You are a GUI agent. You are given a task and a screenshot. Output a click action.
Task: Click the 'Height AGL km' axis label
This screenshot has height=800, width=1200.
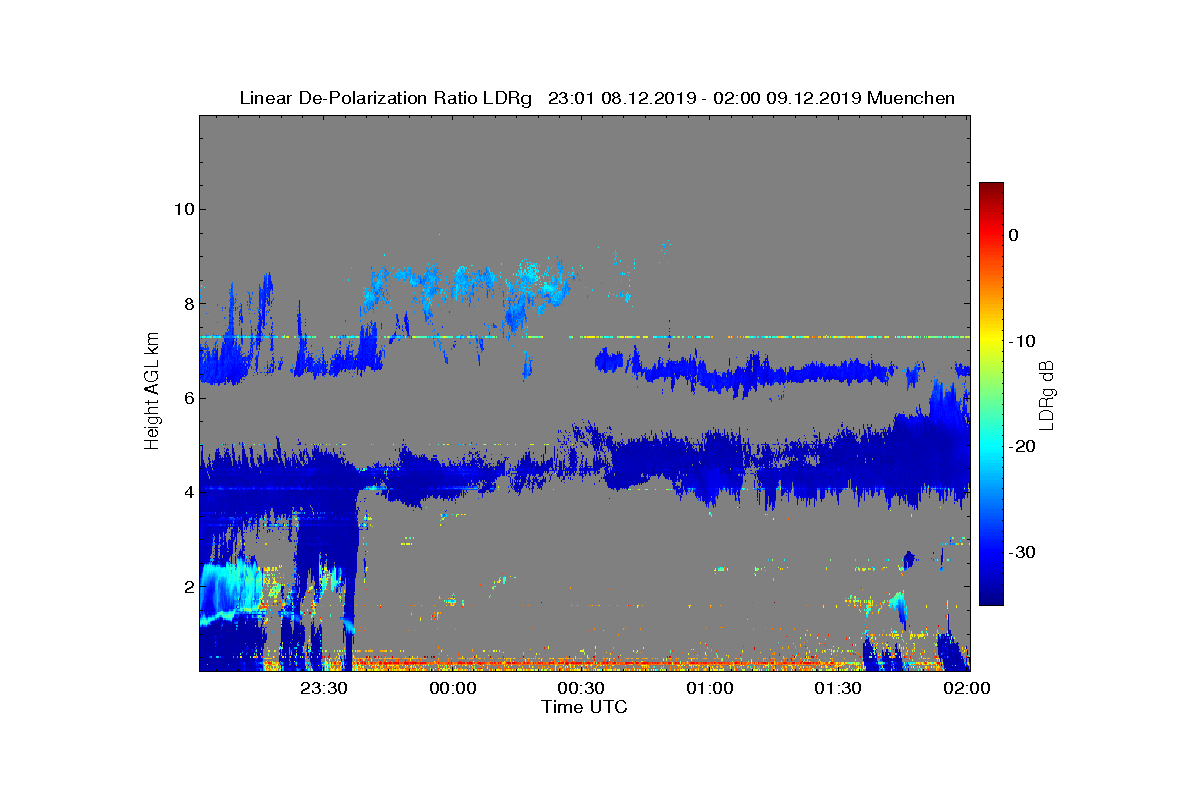pos(153,393)
